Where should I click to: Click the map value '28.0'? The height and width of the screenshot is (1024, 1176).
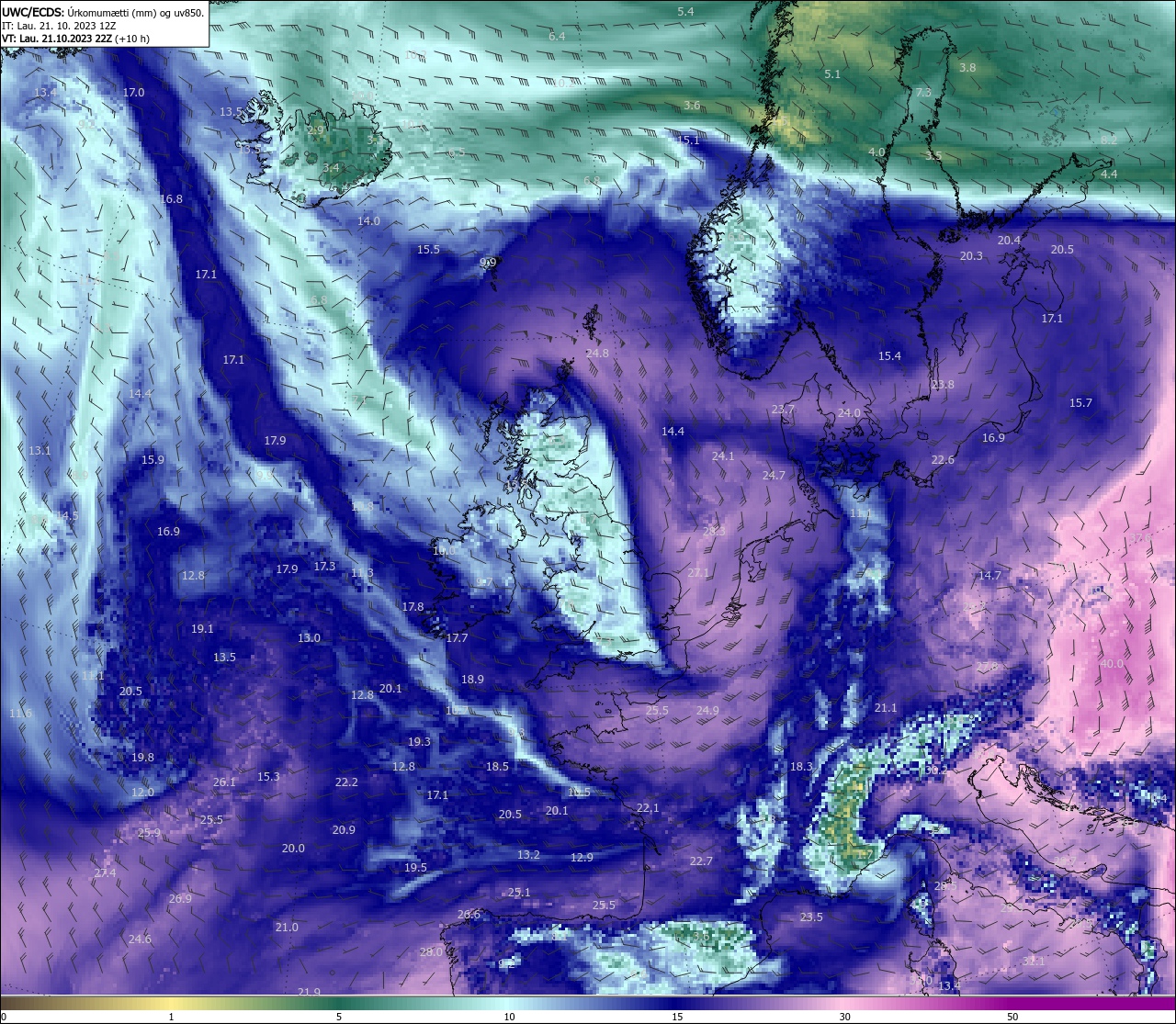click(431, 952)
